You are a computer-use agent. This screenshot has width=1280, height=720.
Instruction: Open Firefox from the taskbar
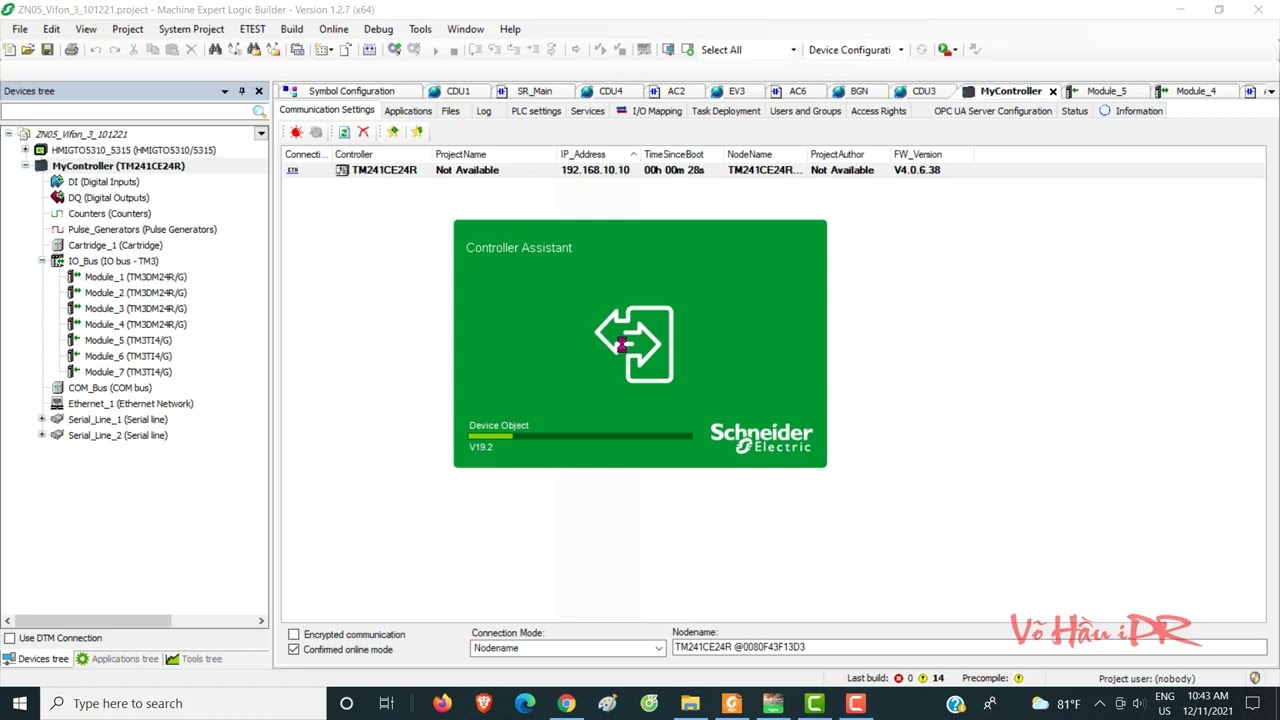442,703
